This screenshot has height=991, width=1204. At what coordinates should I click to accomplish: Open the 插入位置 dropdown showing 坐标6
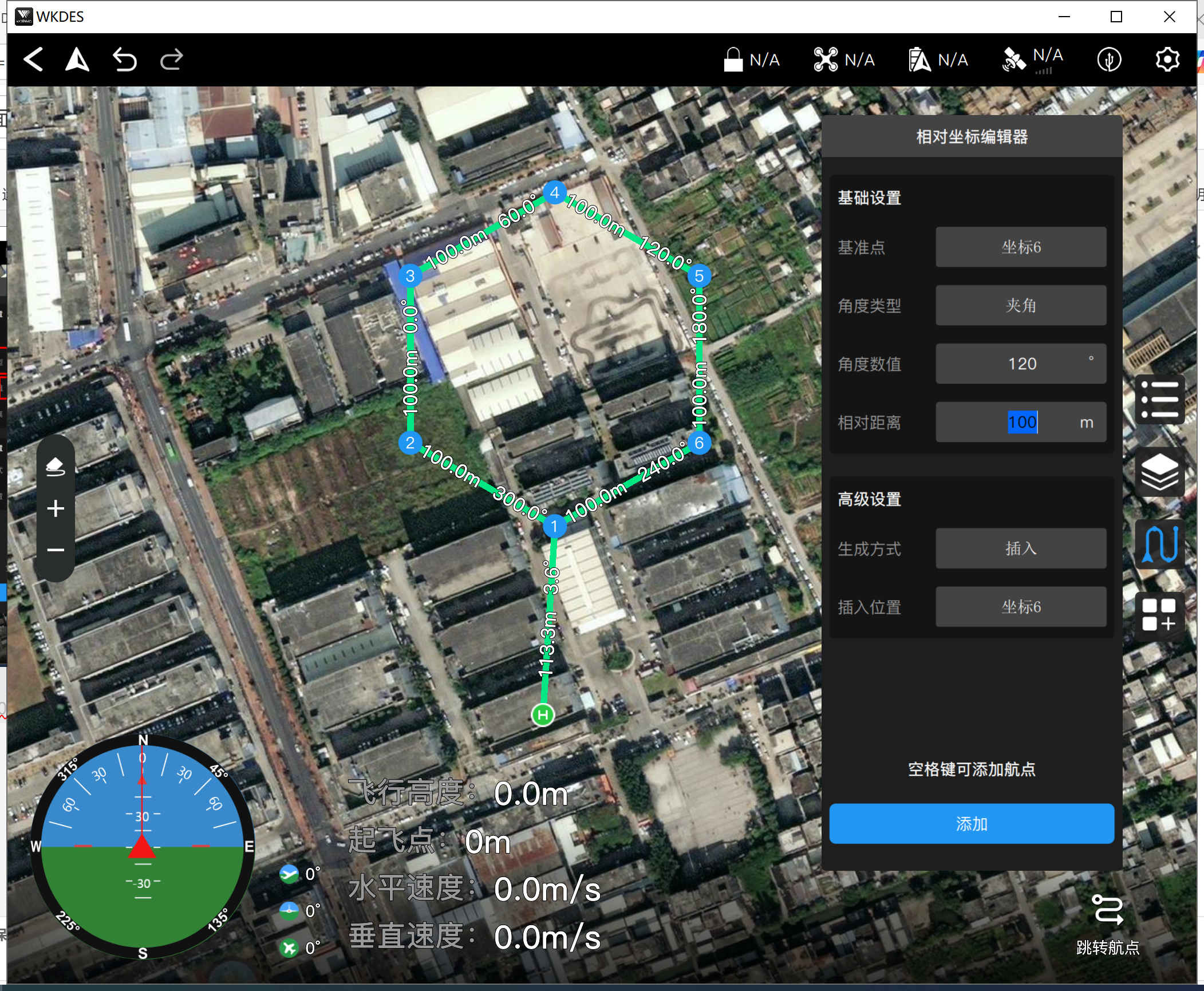click(x=1020, y=607)
